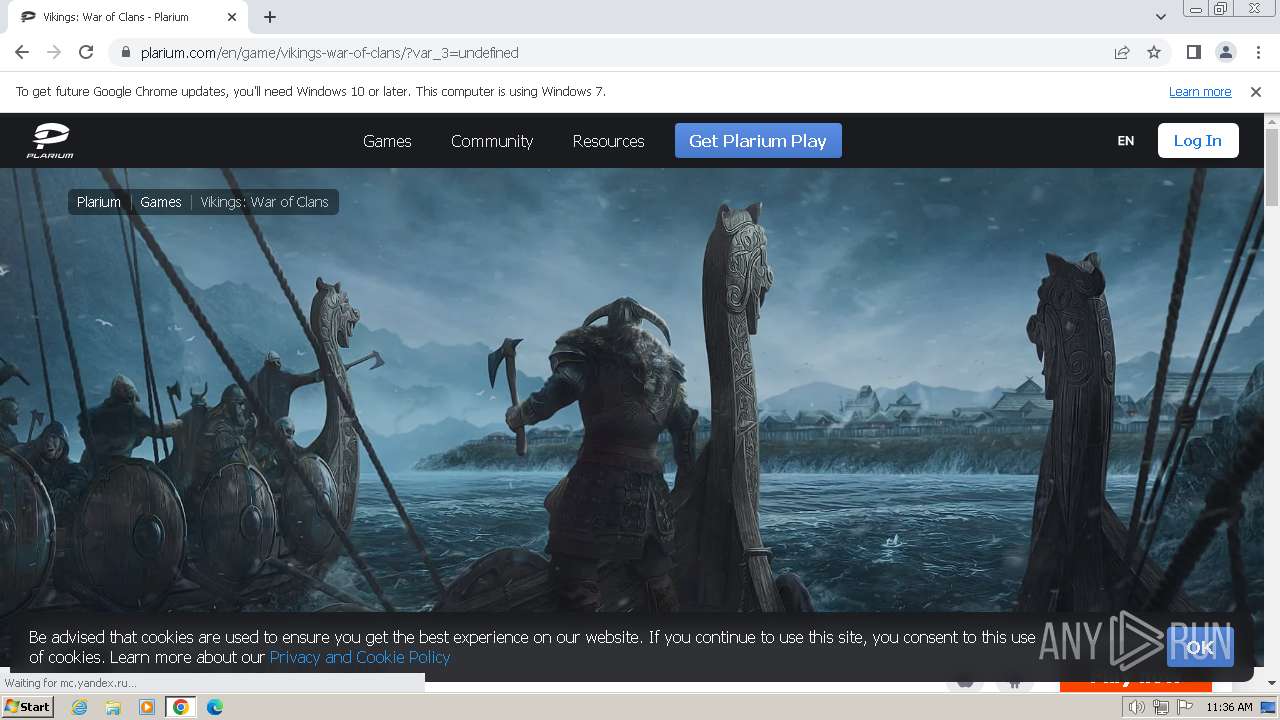Open the Chrome three-dot menu

(x=1257, y=52)
